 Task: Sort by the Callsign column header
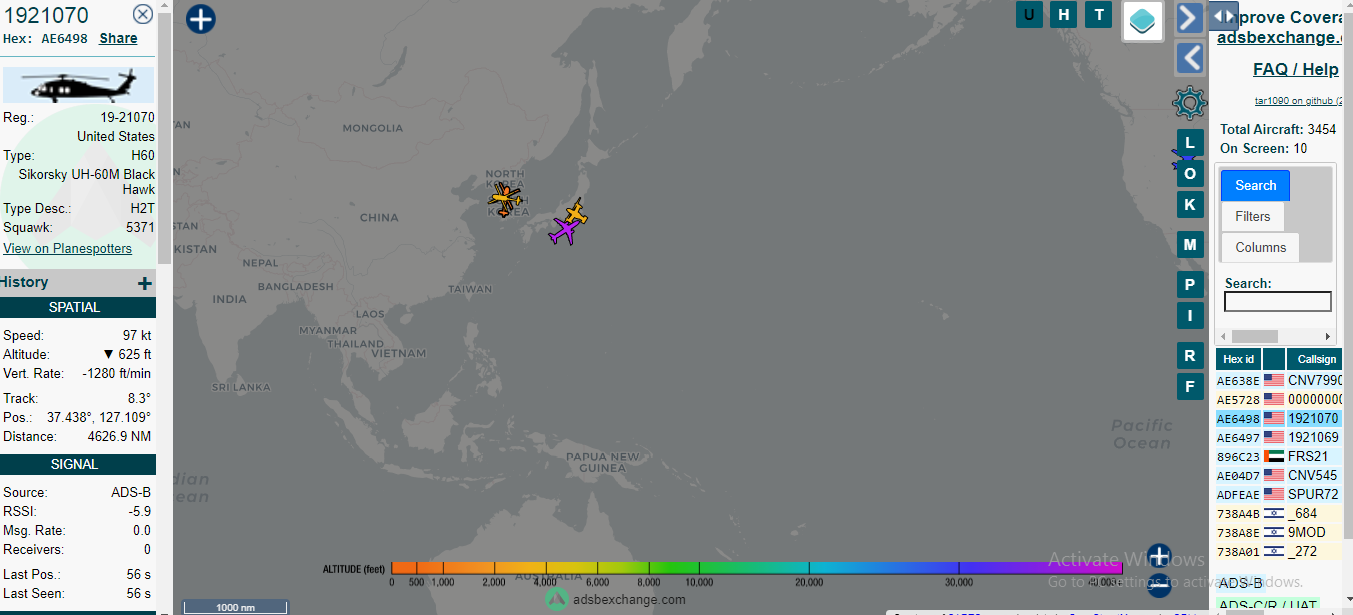[x=1315, y=359]
